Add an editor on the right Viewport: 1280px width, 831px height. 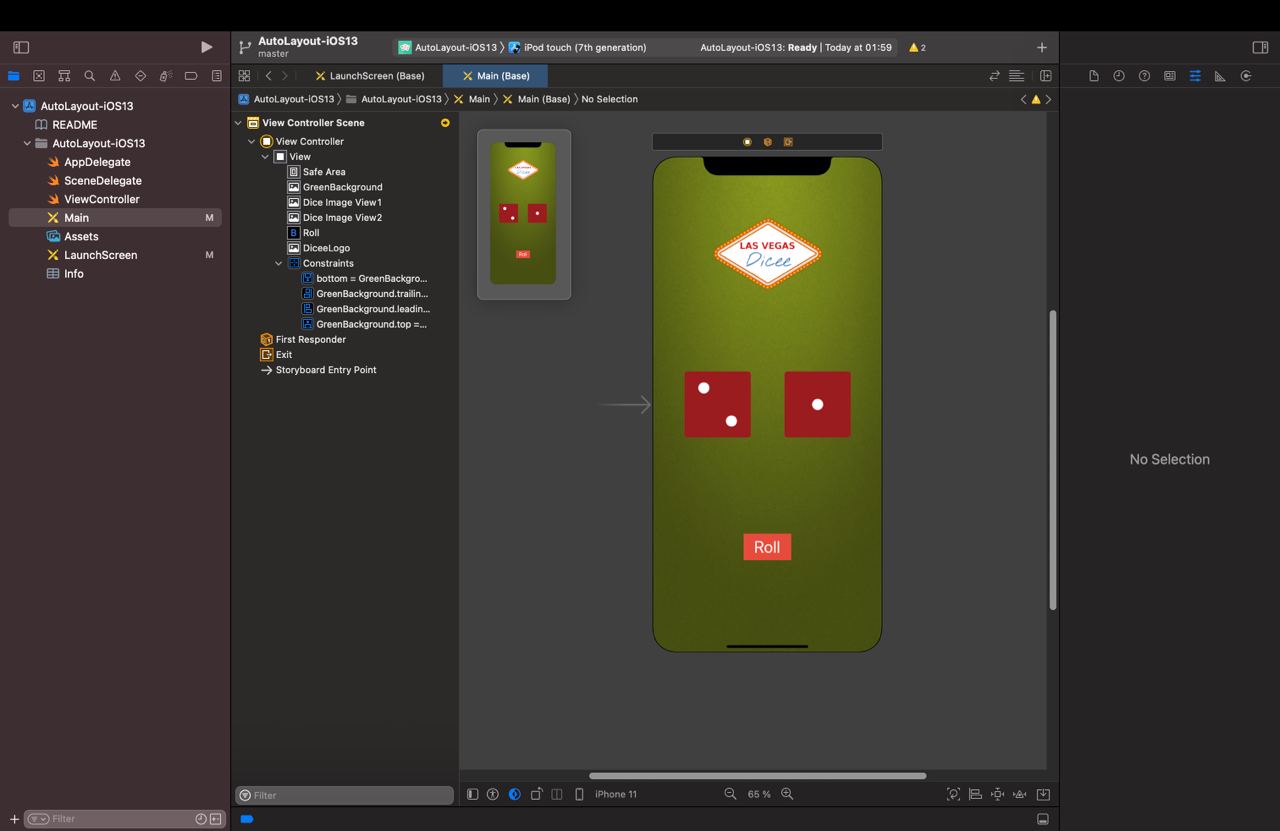1046,76
